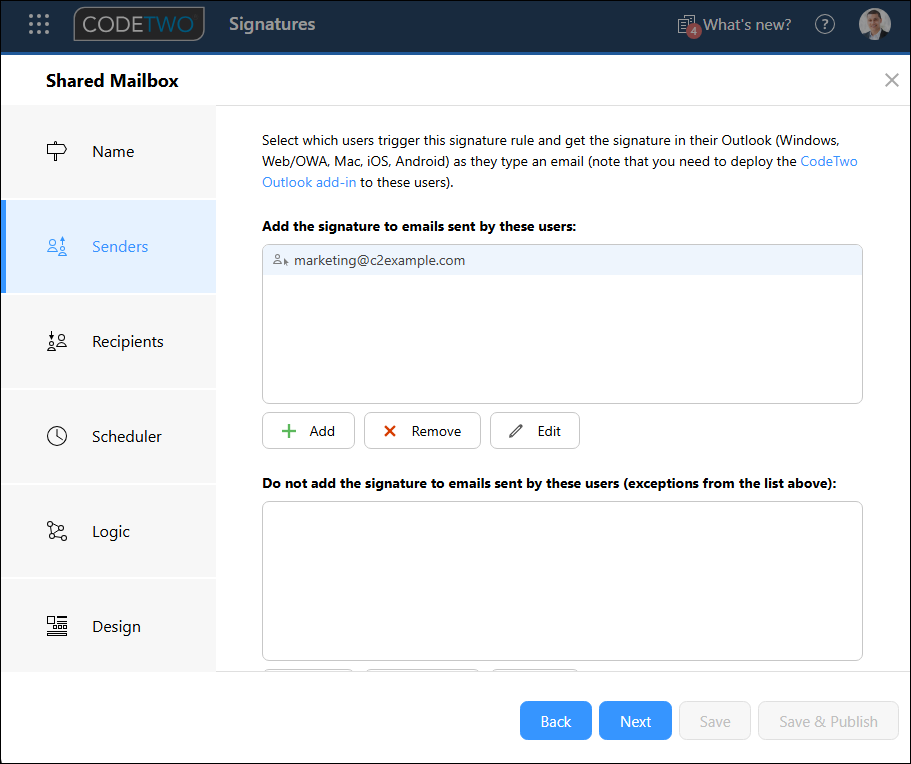Go to the Name step
Image resolution: width=911 pixels, height=764 pixels.
pyautogui.click(x=108, y=152)
